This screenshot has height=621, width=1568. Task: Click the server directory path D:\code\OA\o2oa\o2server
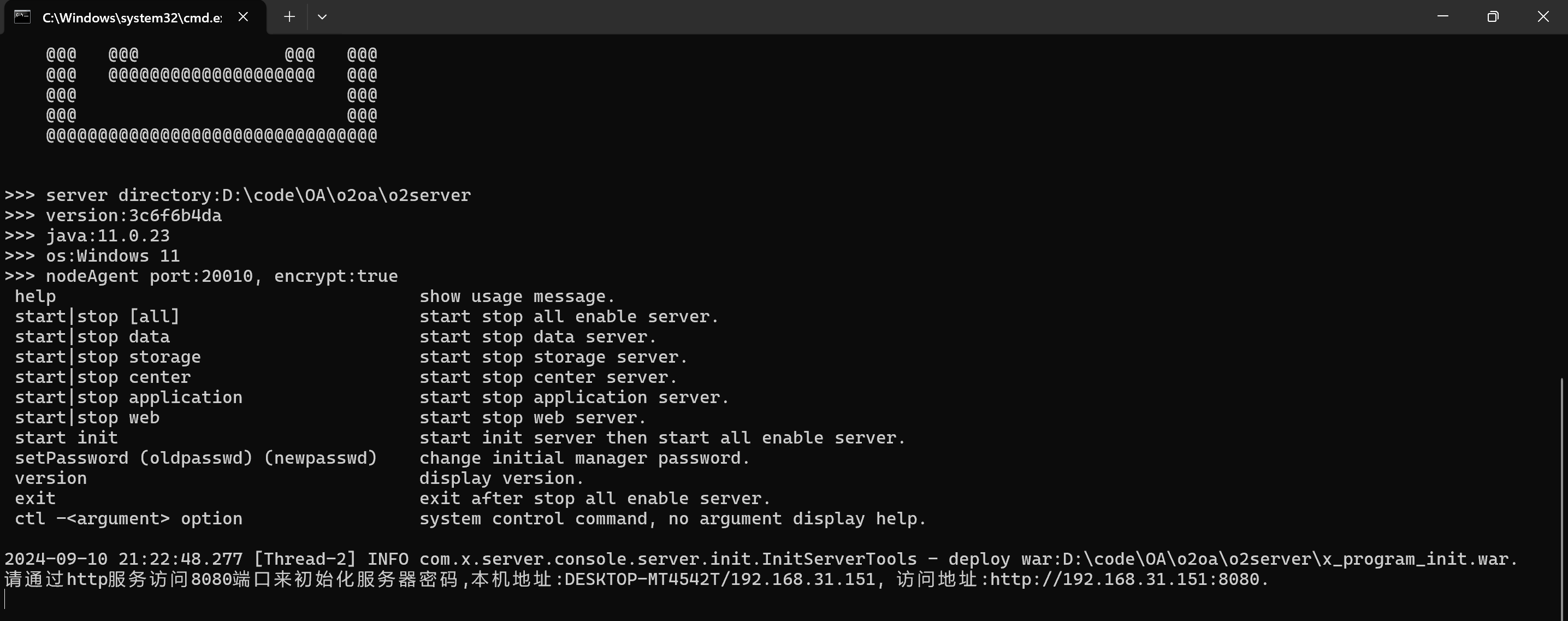point(346,196)
